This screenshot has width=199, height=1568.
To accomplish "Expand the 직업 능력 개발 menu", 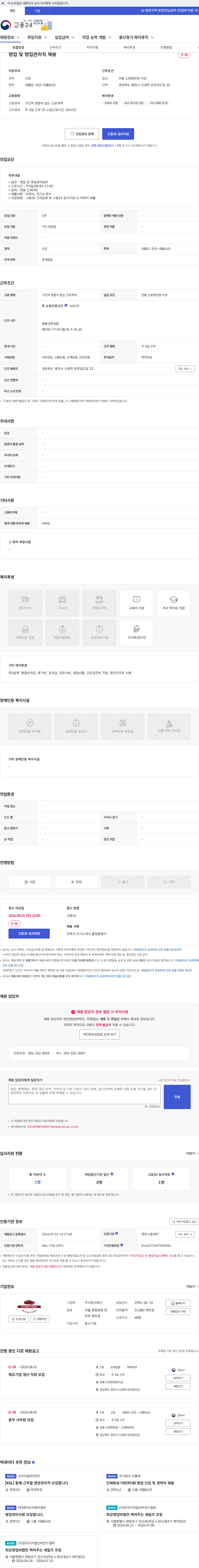I will (x=96, y=38).
